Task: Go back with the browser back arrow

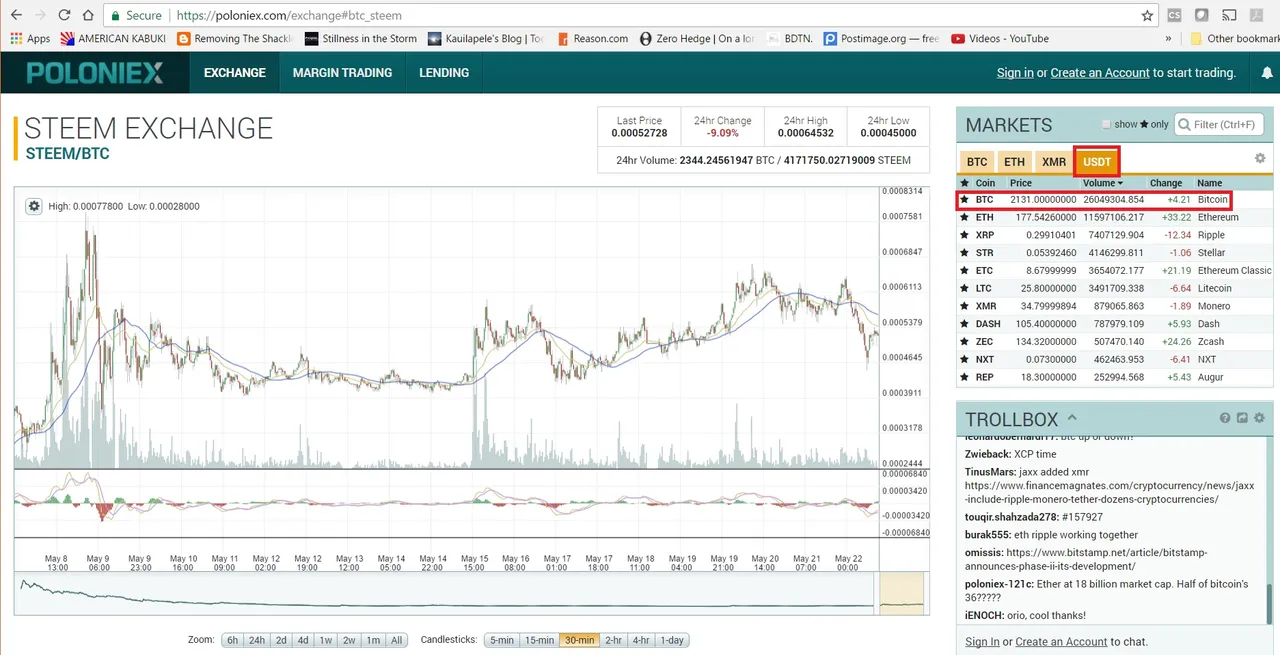Action: [x=16, y=15]
